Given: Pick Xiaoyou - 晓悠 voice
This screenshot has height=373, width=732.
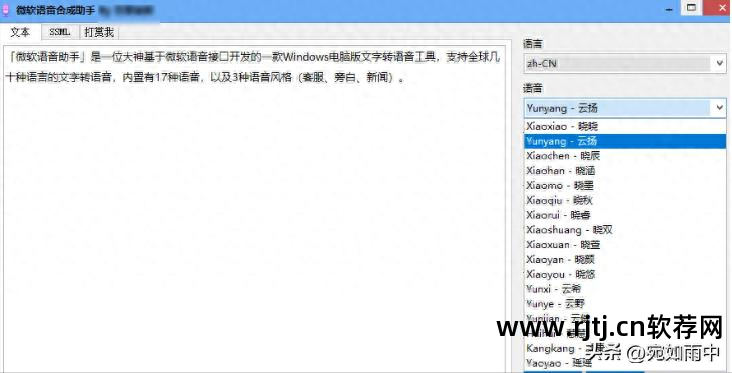Looking at the screenshot, I should [x=625, y=274].
